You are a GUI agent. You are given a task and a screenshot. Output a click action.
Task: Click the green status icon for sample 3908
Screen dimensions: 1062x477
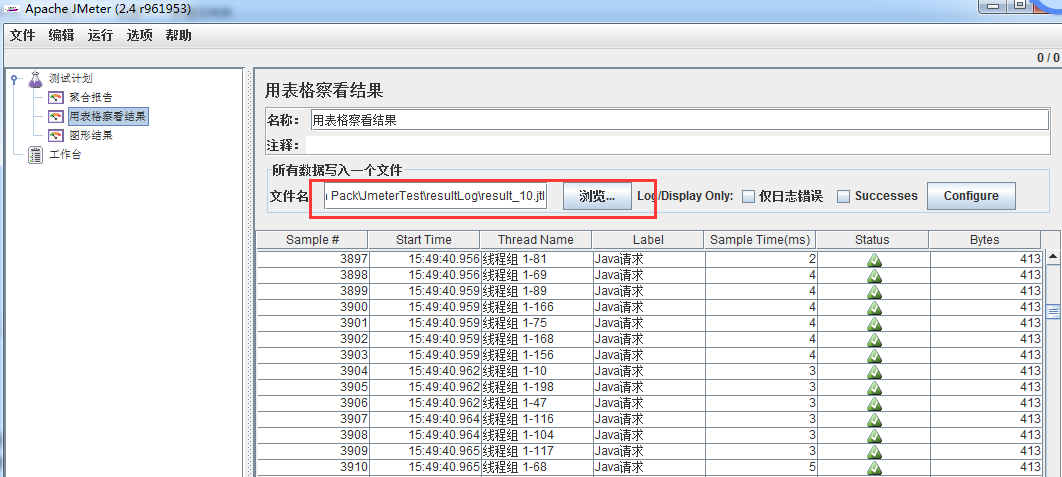pos(874,435)
